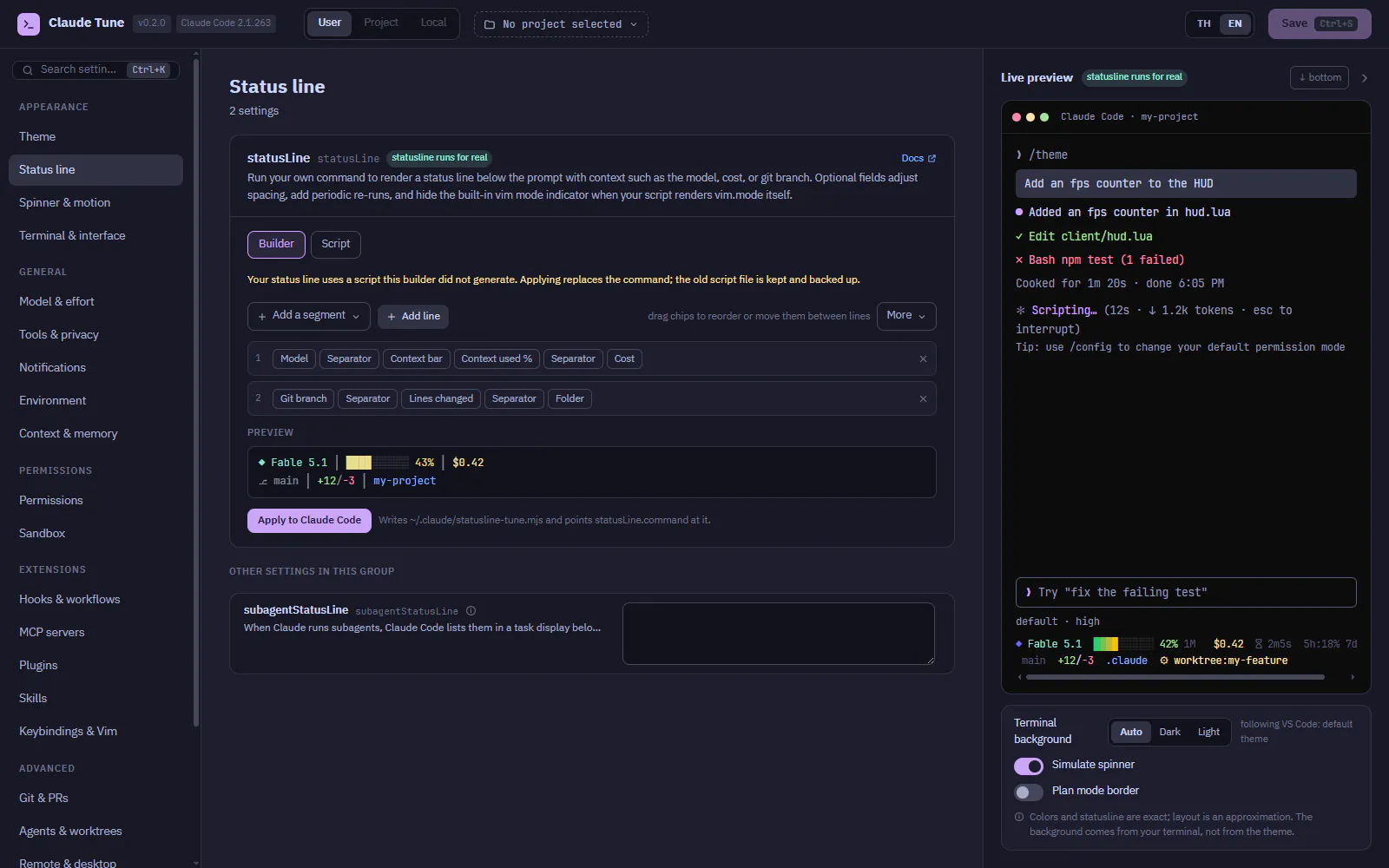Screen dimensions: 1389x868
Task: Open the 'Add a segment' dropdown
Action: 309,316
